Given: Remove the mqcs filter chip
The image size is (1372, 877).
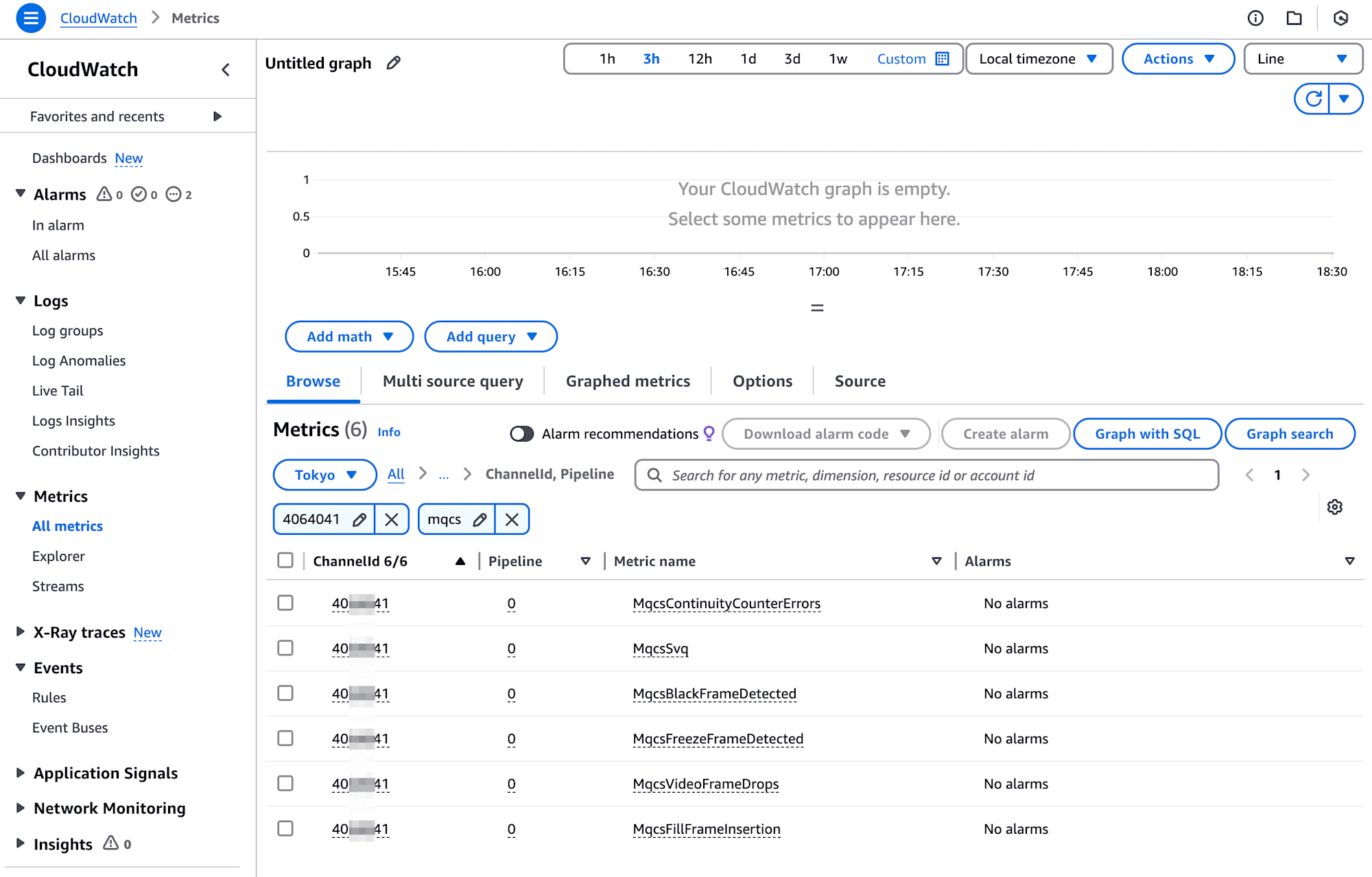Looking at the screenshot, I should click(512, 519).
